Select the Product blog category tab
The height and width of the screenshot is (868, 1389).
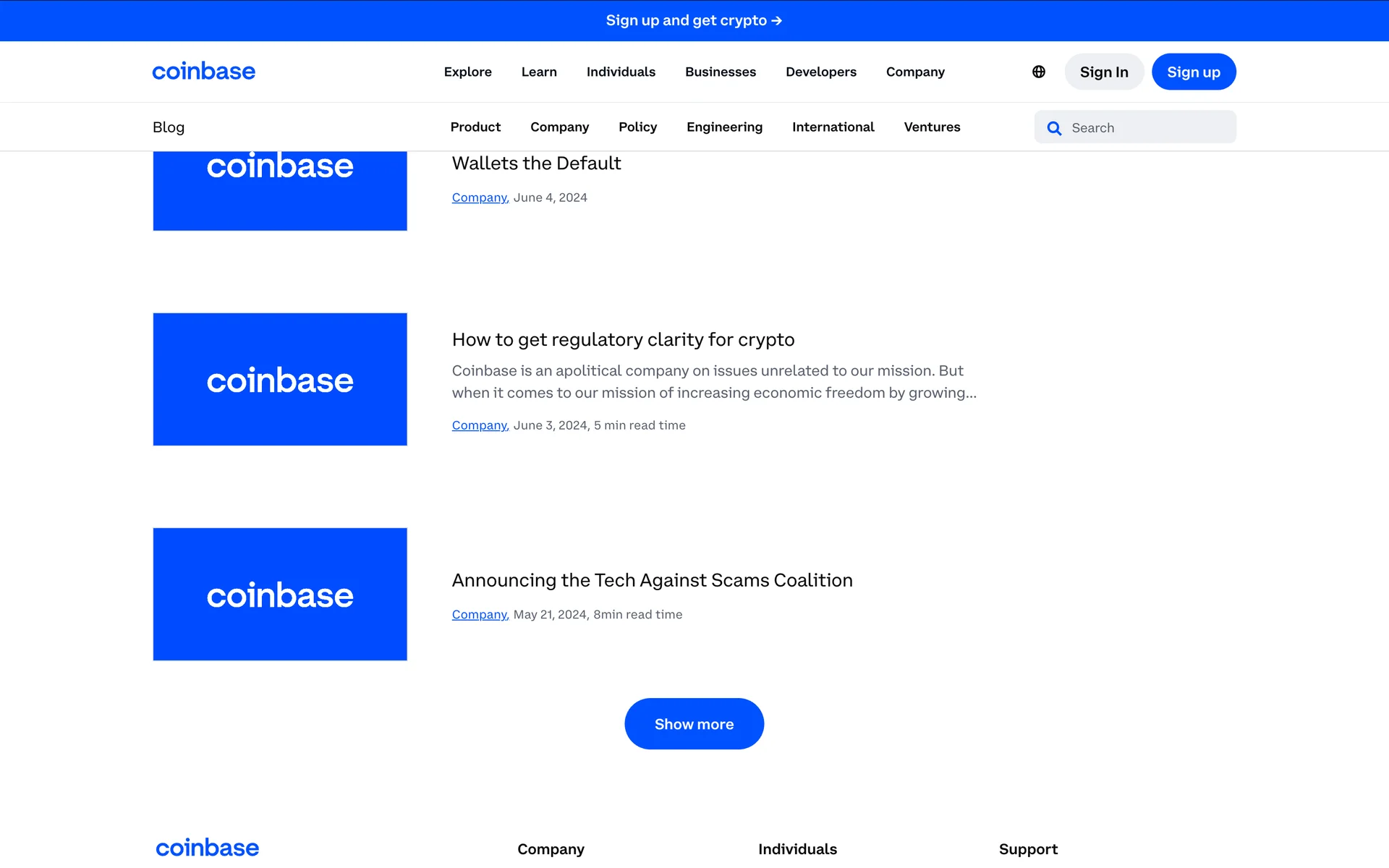pyautogui.click(x=475, y=127)
